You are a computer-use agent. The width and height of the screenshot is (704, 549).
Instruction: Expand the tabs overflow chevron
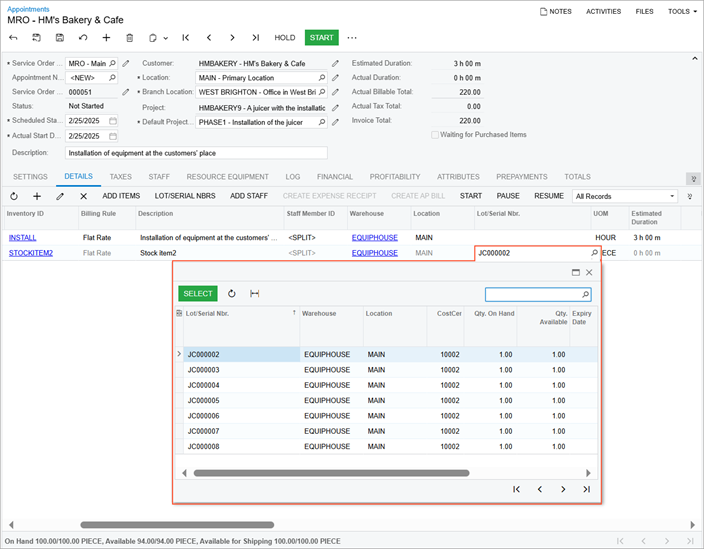click(693, 179)
